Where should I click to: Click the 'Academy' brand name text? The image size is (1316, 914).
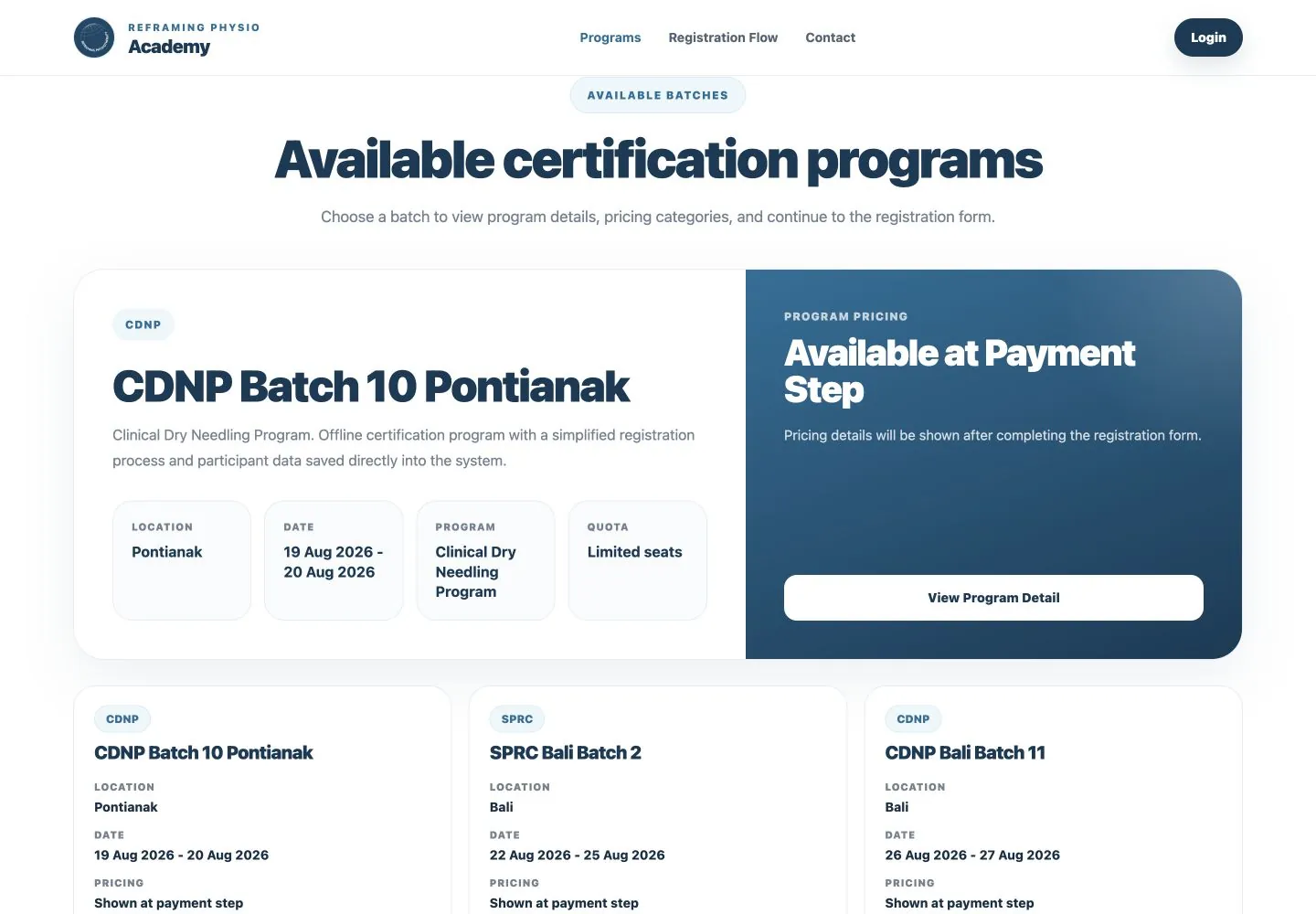point(169,47)
